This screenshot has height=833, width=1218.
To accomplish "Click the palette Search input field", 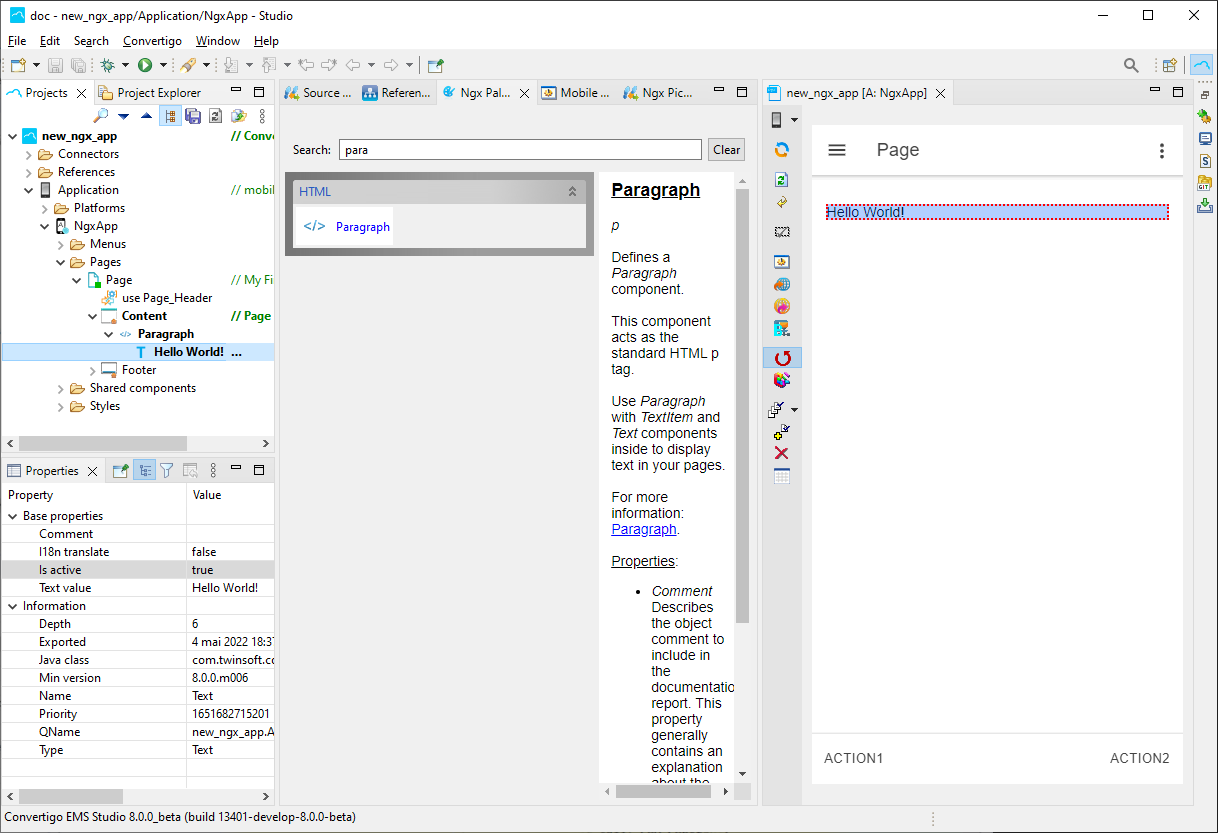I will 520,150.
